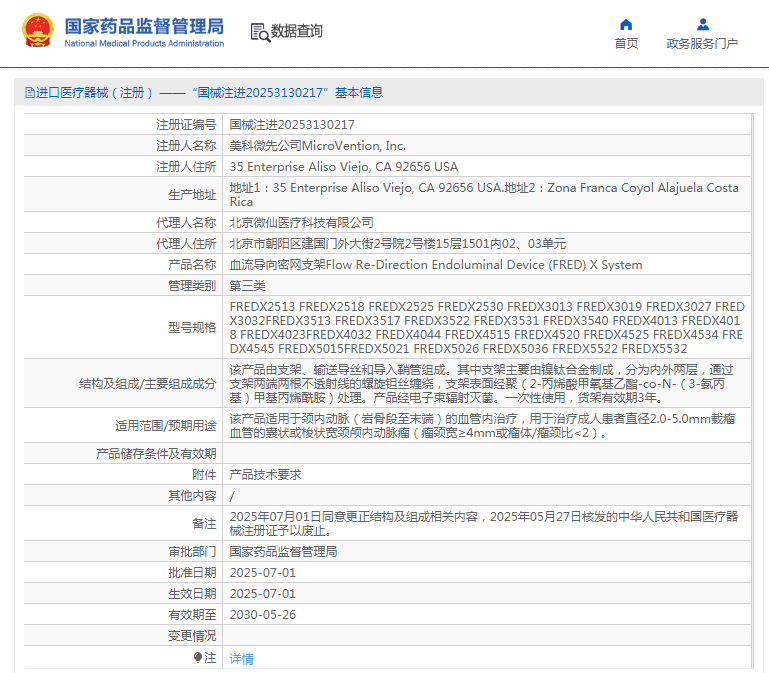769x673 pixels.
Task: Click the 2030-05-26 expiry date value
Action: click(x=263, y=614)
